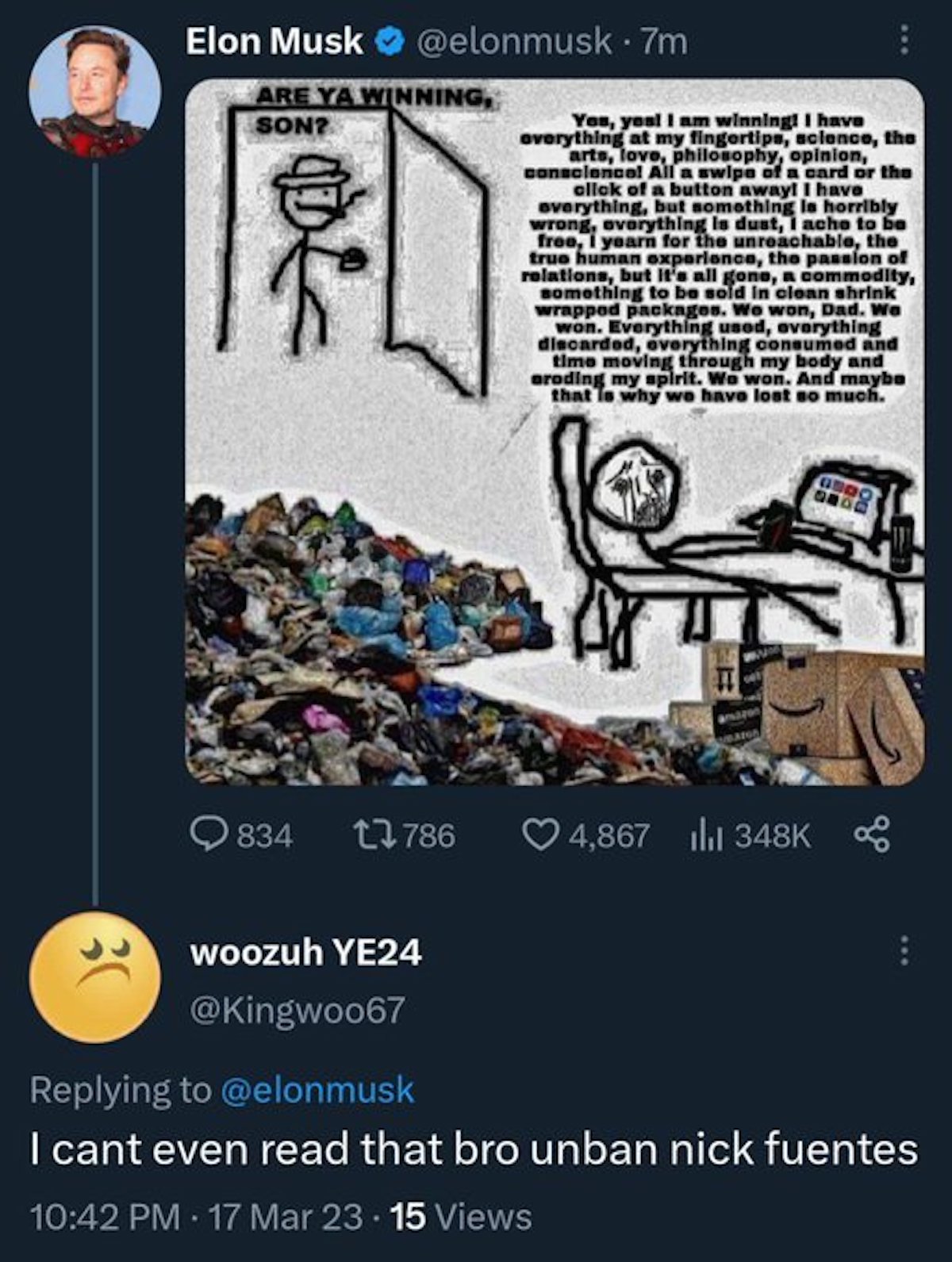Click the reply text mentioning nick fuentes

point(474,1149)
